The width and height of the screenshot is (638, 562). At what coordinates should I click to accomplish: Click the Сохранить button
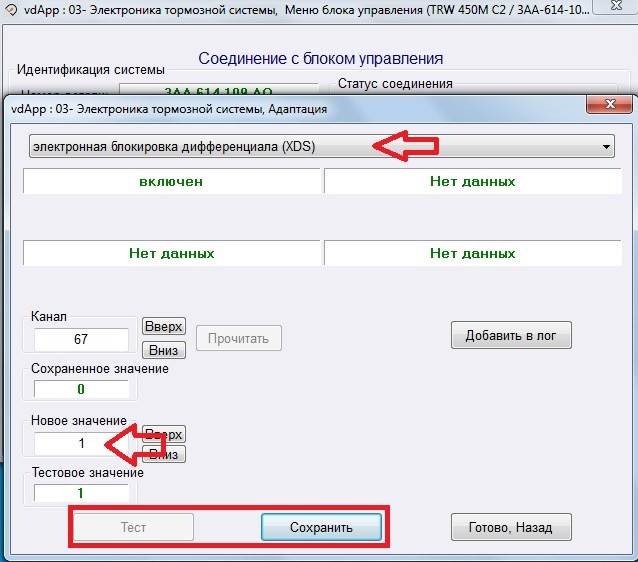pyautogui.click(x=321, y=527)
